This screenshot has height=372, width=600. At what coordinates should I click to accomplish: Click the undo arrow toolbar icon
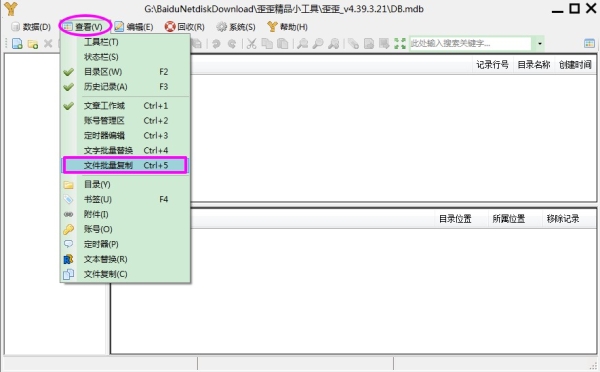(216, 44)
